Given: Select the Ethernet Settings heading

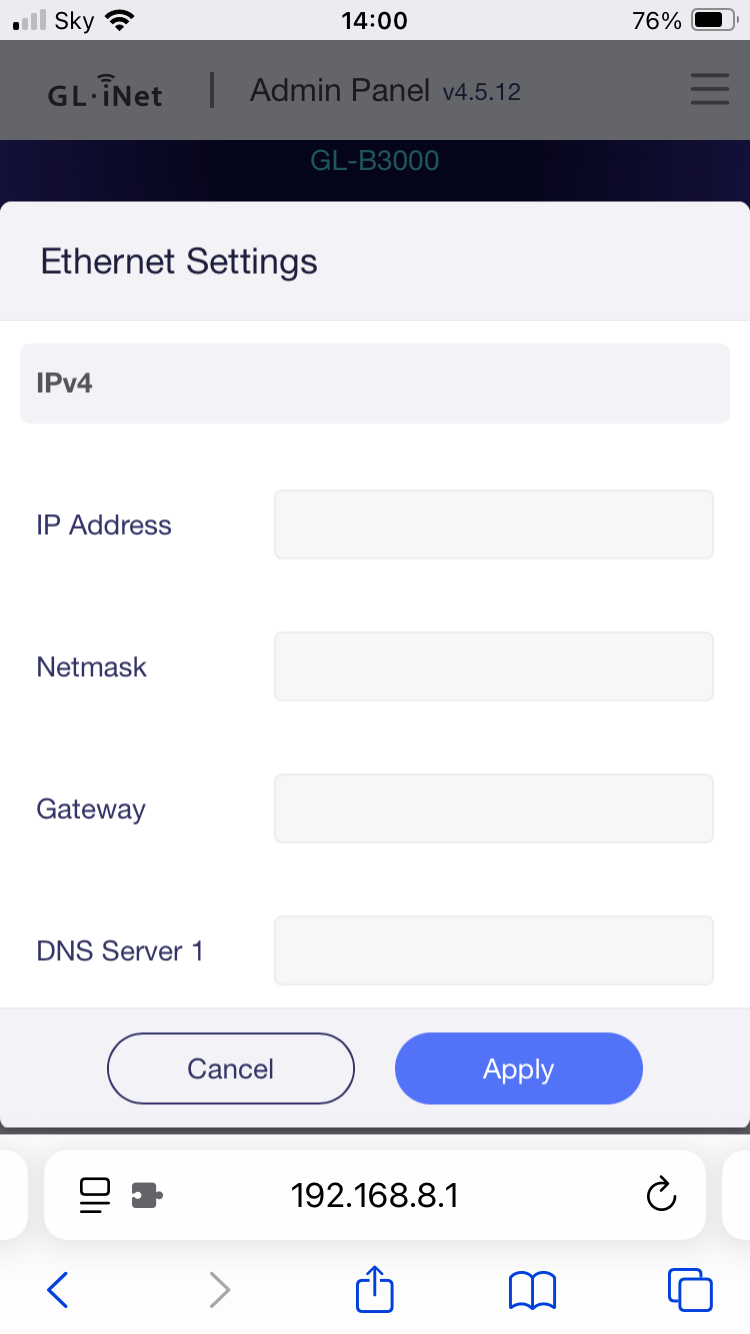Looking at the screenshot, I should point(178,261).
